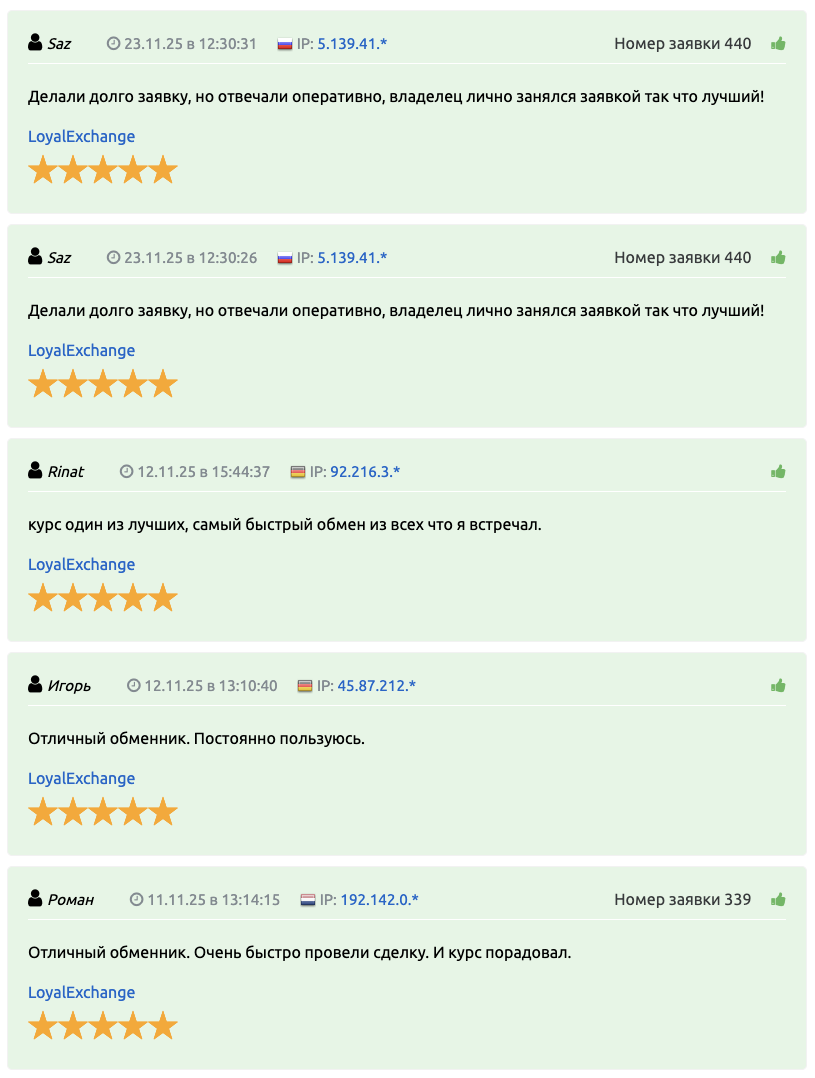Open the LoyalExchange link in Роман's review
This screenshot has width=815, height=1078.
point(81,992)
